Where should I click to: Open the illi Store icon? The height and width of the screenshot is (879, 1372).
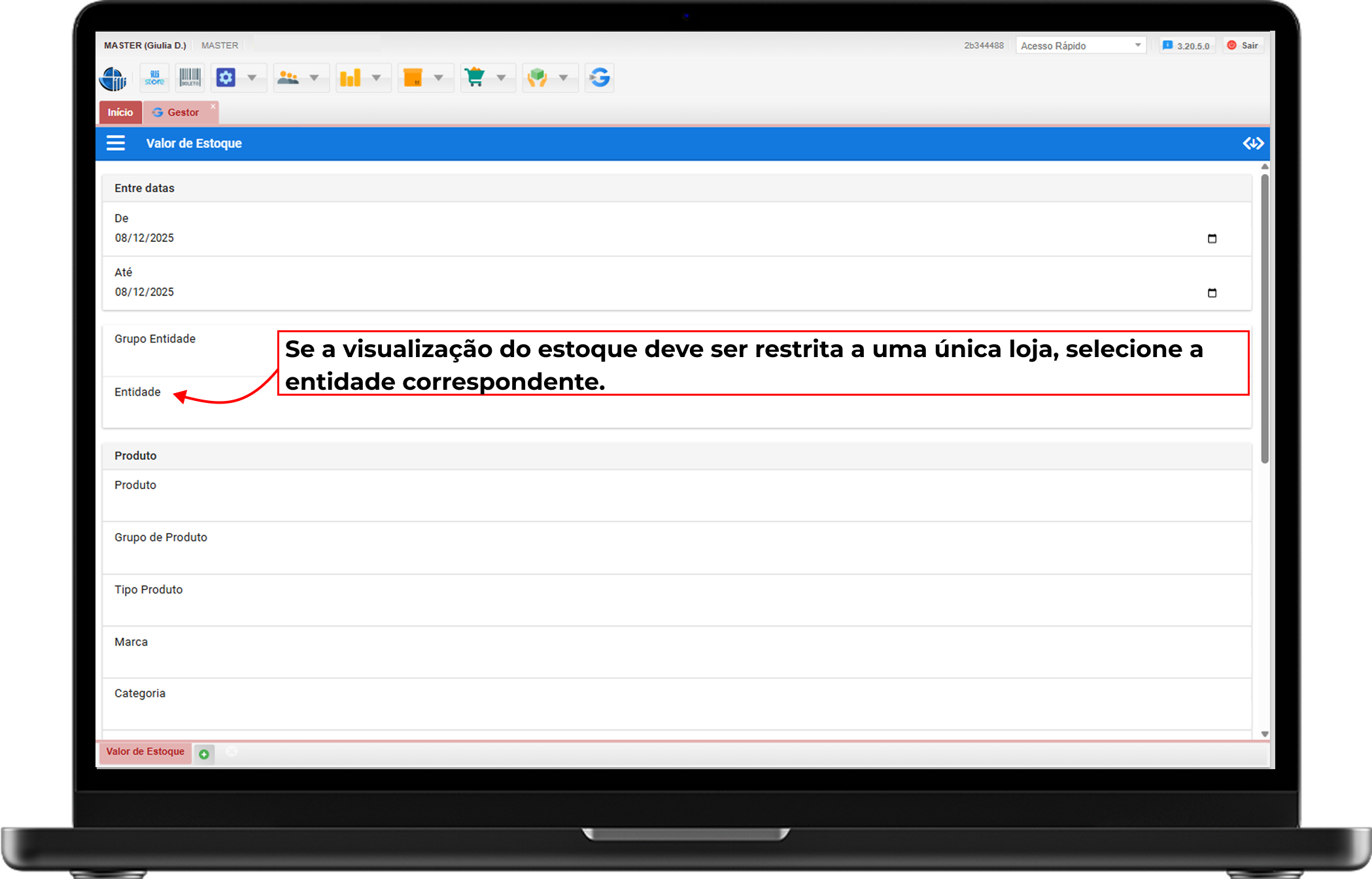(x=154, y=78)
